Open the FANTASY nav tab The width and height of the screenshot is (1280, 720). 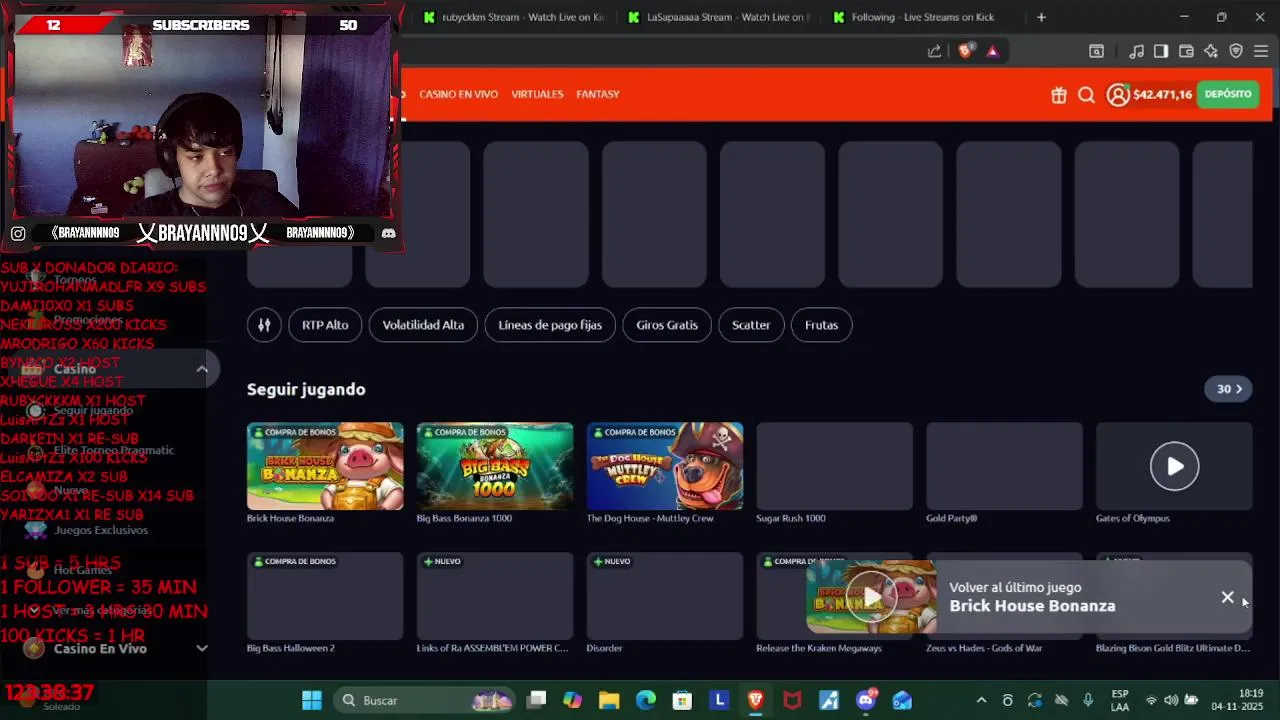click(598, 94)
